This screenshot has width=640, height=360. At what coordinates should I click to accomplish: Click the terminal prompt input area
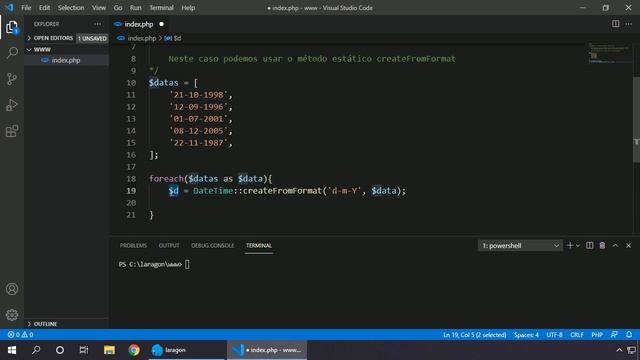click(x=187, y=264)
